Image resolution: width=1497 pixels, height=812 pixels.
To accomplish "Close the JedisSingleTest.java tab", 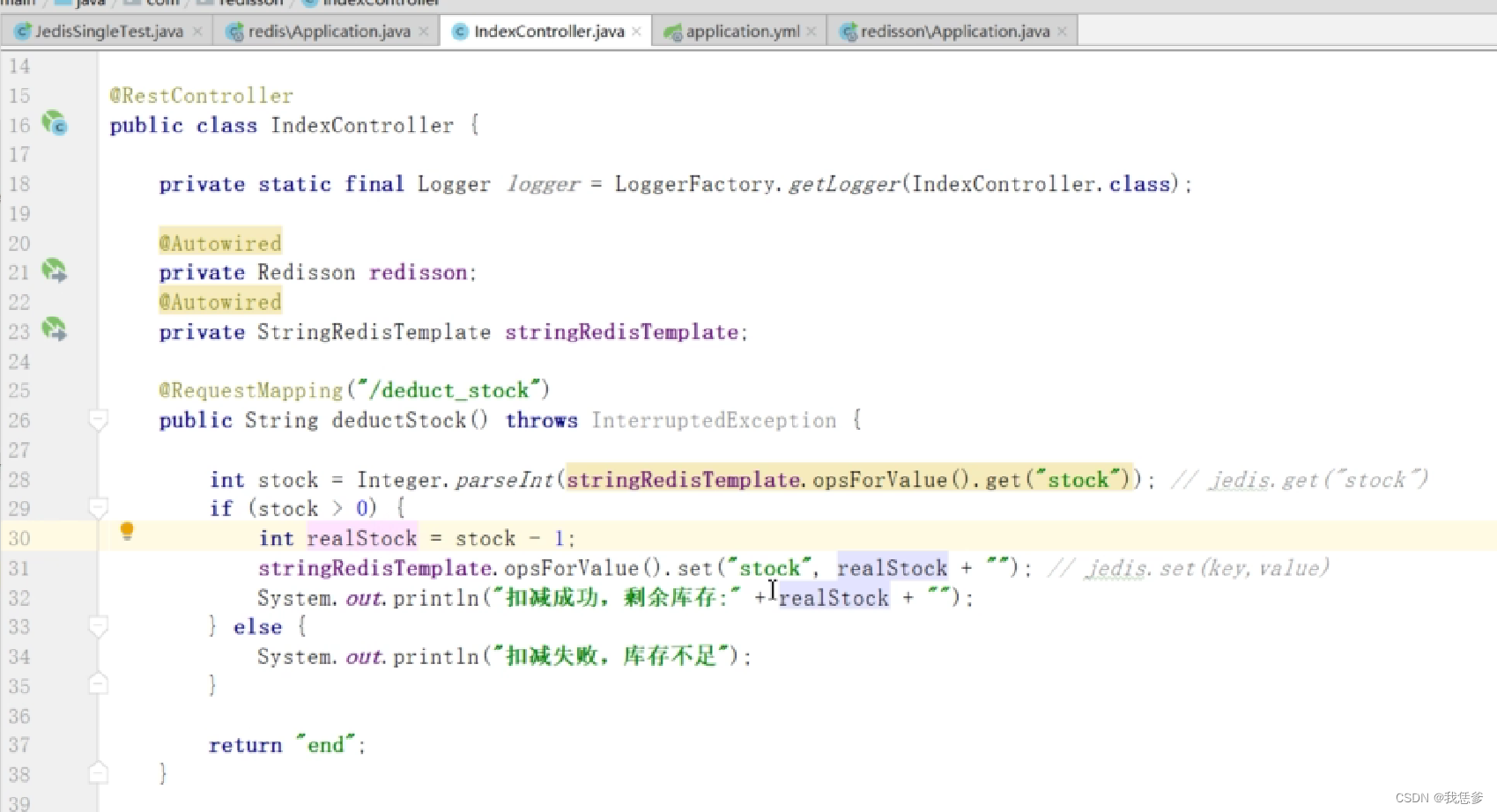I will coord(197,32).
